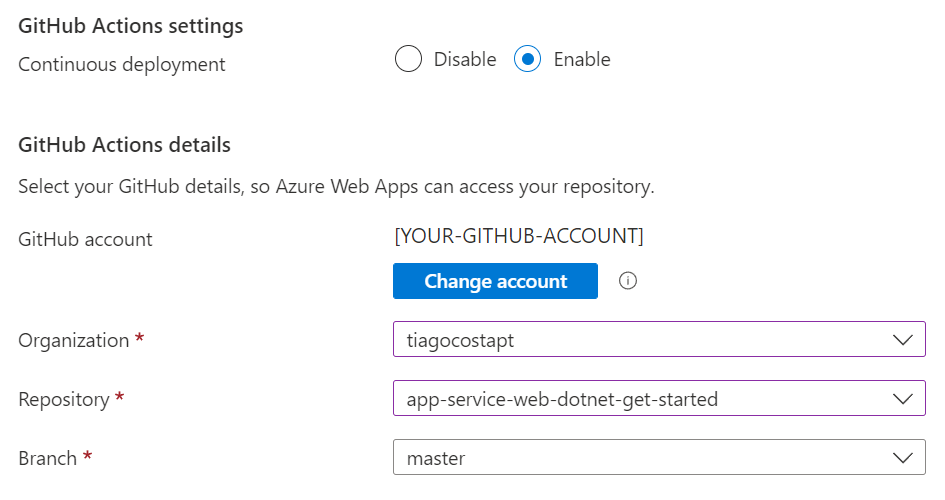Select the Disable radio button
The width and height of the screenshot is (945, 500).
[x=408, y=60]
